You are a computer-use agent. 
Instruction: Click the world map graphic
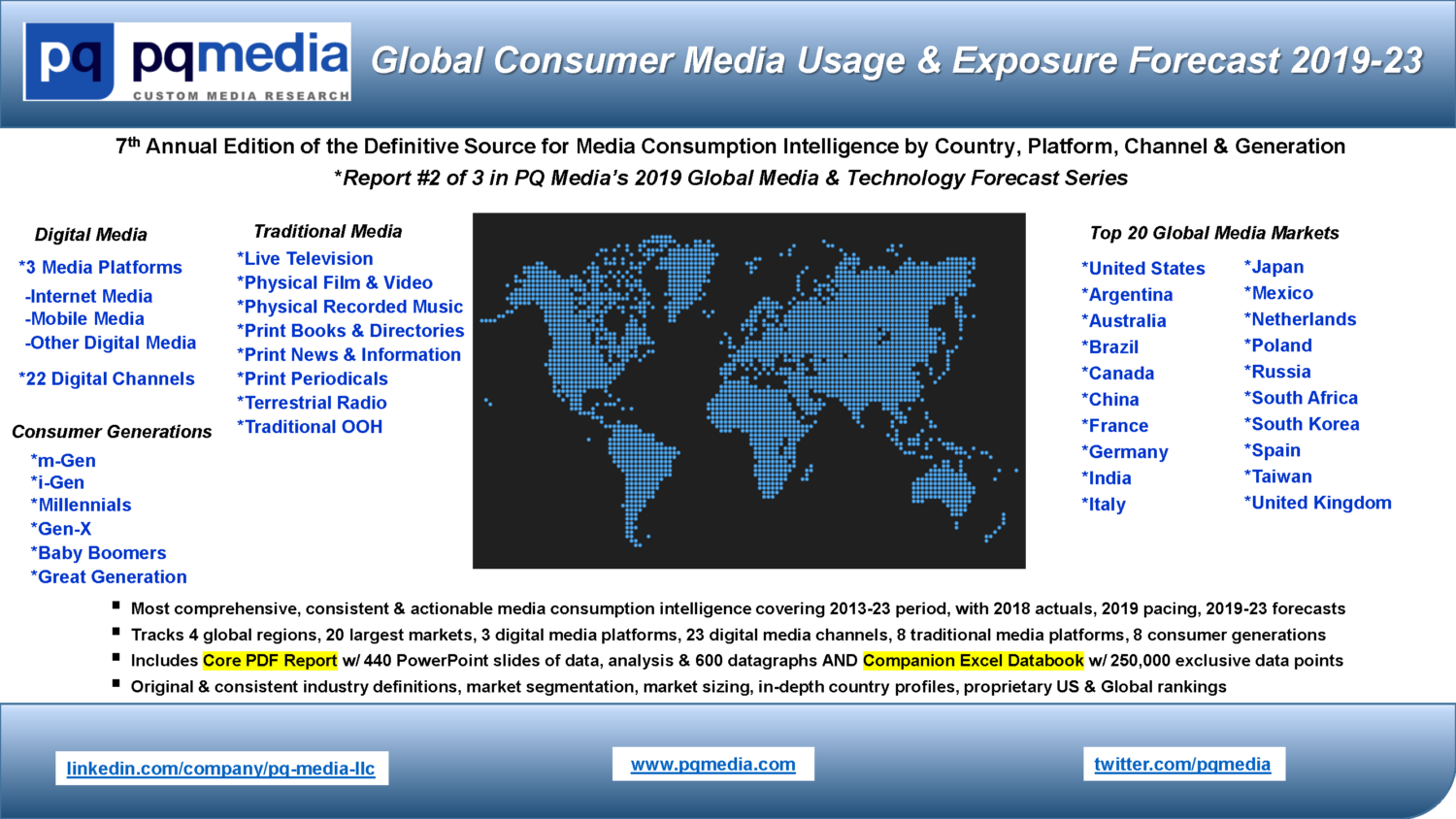[x=749, y=391]
